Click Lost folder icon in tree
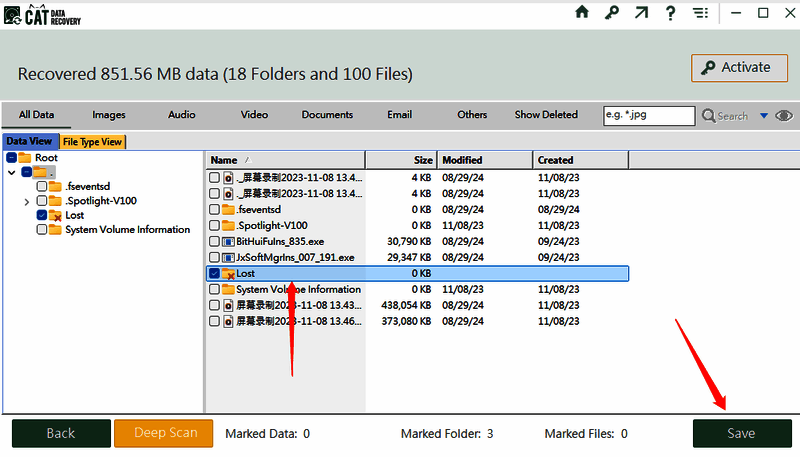This screenshot has height=457, width=800. (55, 215)
